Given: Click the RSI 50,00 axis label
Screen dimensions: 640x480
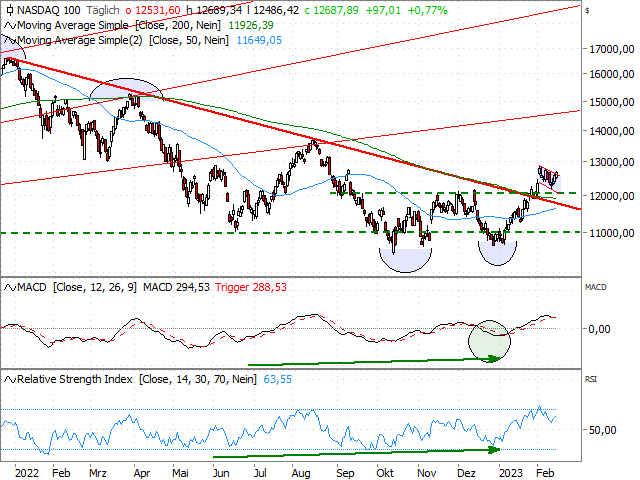Looking at the screenshot, I should pyautogui.click(x=602, y=430).
